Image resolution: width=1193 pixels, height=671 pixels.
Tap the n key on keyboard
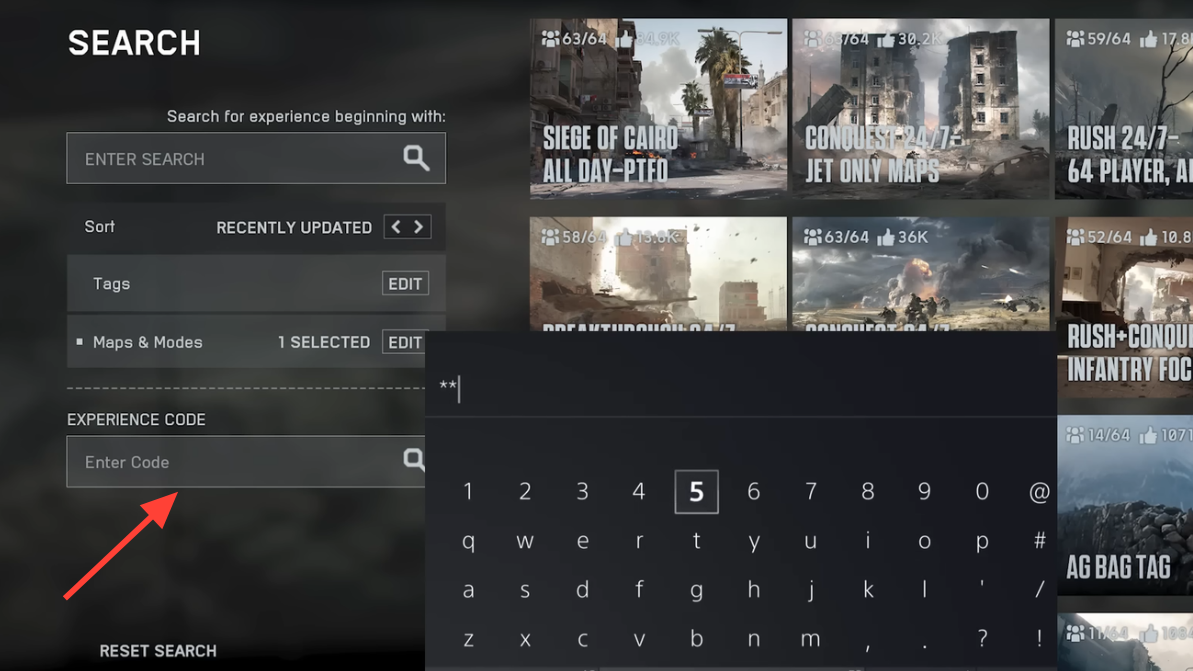753,639
